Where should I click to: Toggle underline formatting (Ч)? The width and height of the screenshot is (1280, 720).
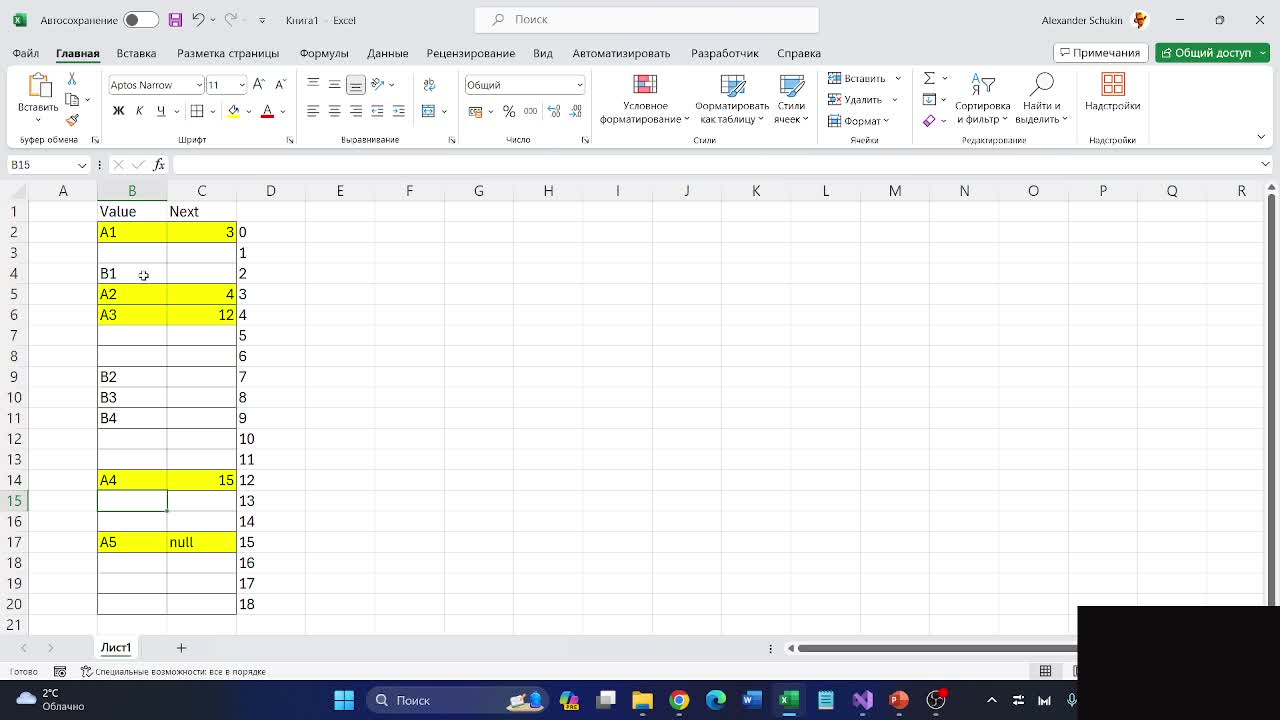(x=160, y=111)
